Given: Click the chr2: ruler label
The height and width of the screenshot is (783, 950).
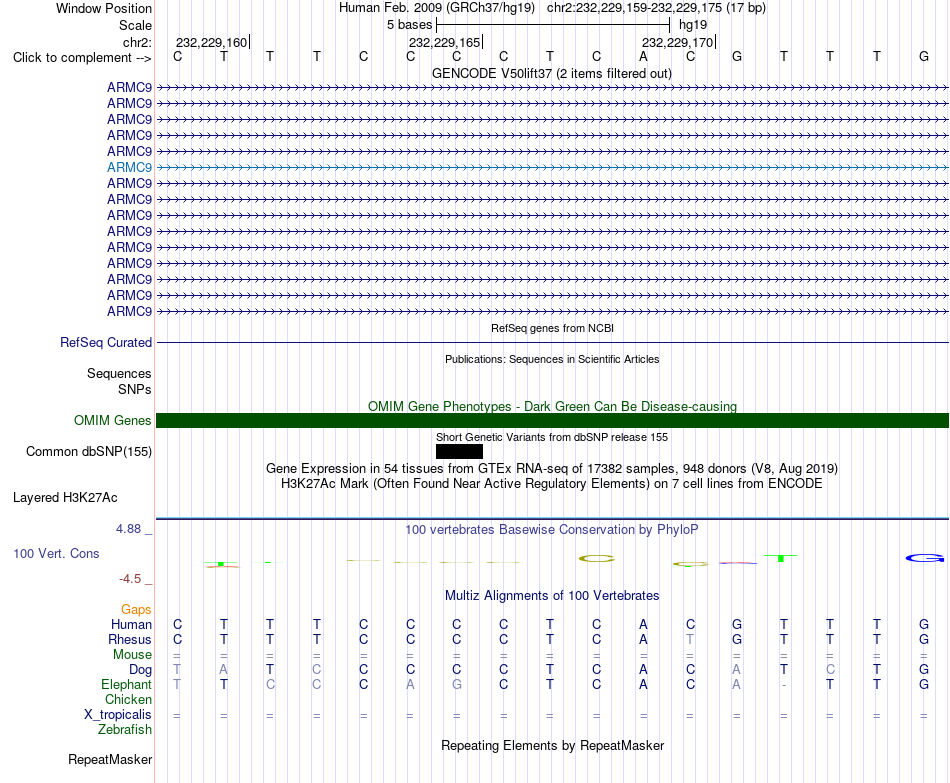Looking at the screenshot, I should [x=137, y=42].
